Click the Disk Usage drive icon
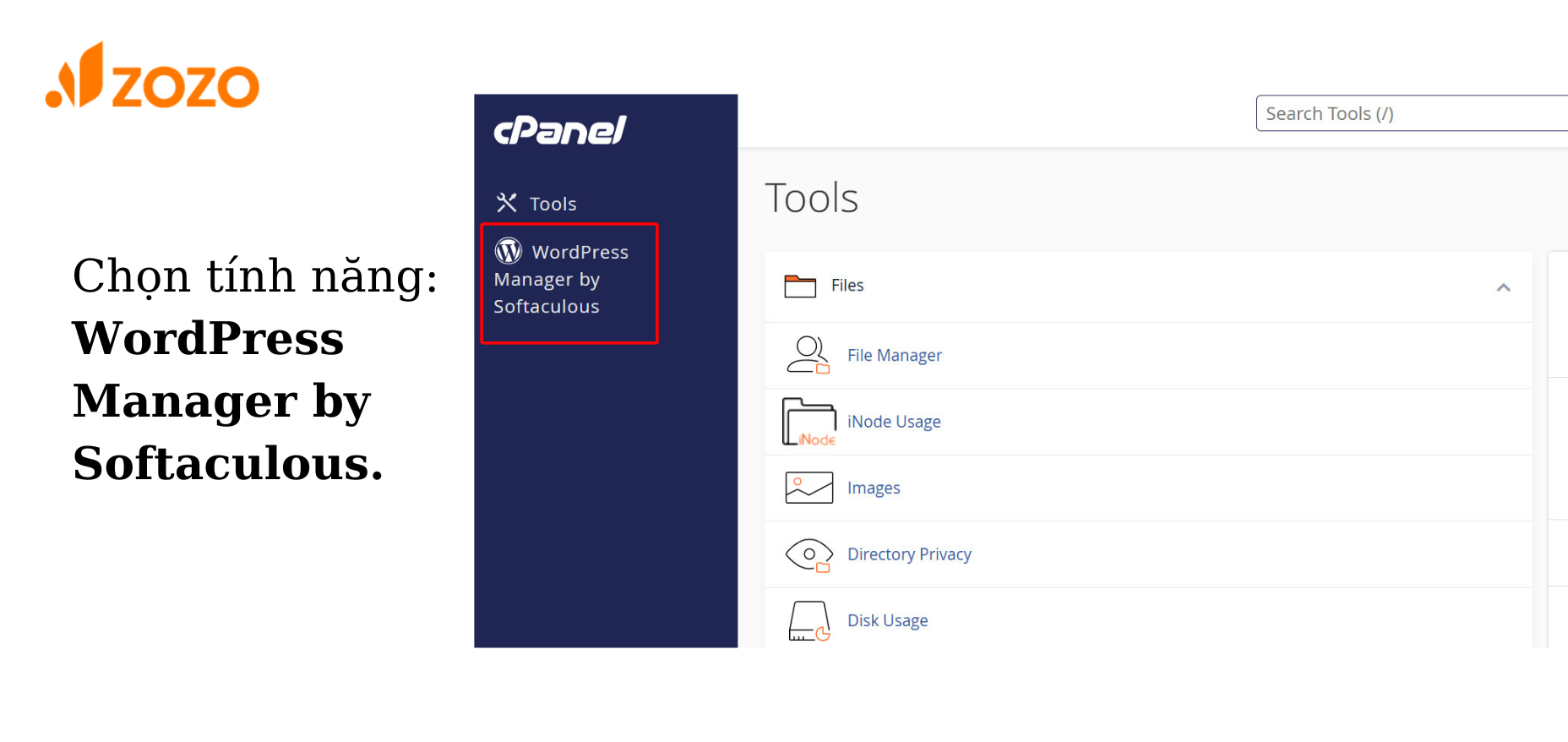The image size is (1568, 742). point(808,621)
